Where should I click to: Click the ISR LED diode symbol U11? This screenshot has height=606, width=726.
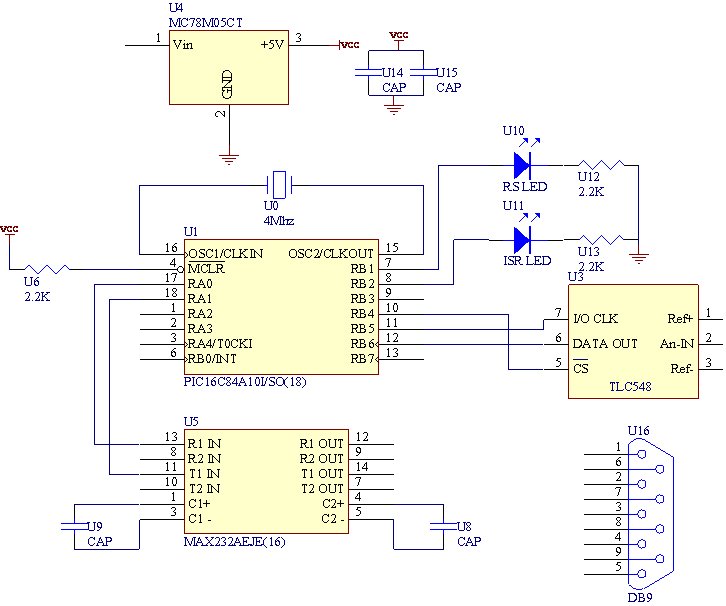click(523, 240)
